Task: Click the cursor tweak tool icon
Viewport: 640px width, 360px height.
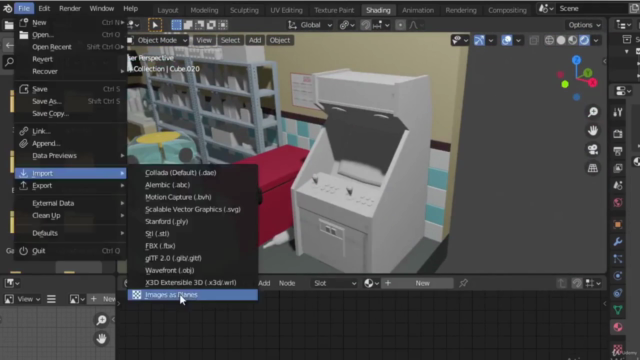Action: pyautogui.click(x=155, y=25)
